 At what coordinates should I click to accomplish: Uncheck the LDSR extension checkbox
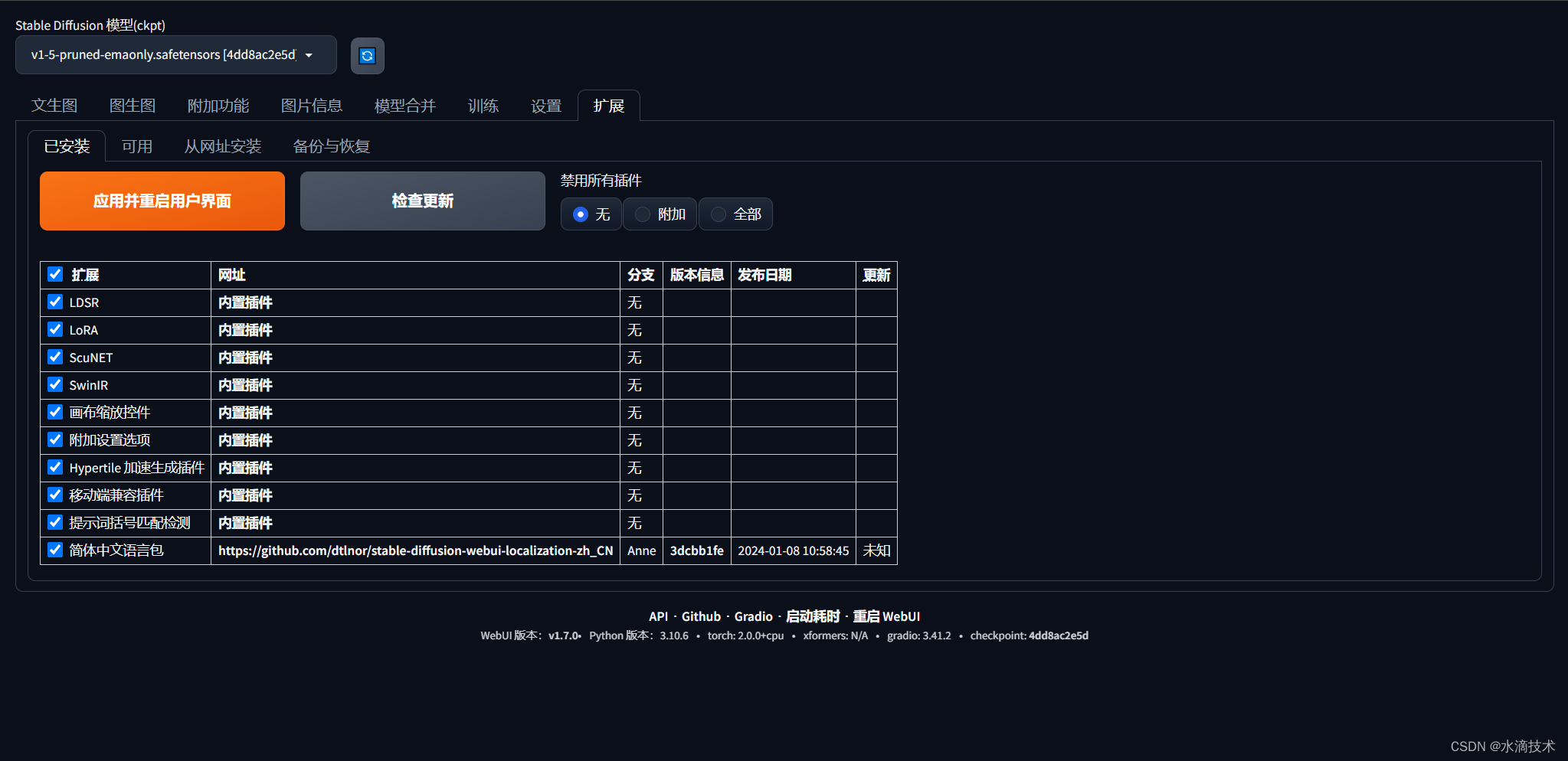point(55,302)
